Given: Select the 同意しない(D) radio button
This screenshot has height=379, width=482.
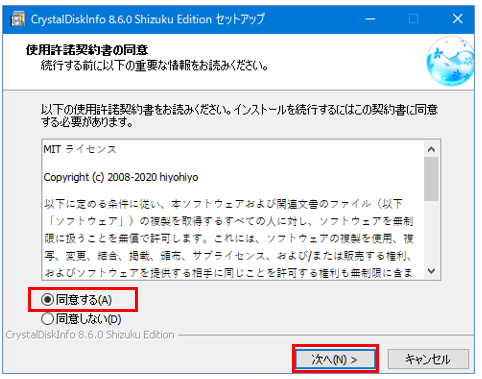Looking at the screenshot, I should point(47,319).
